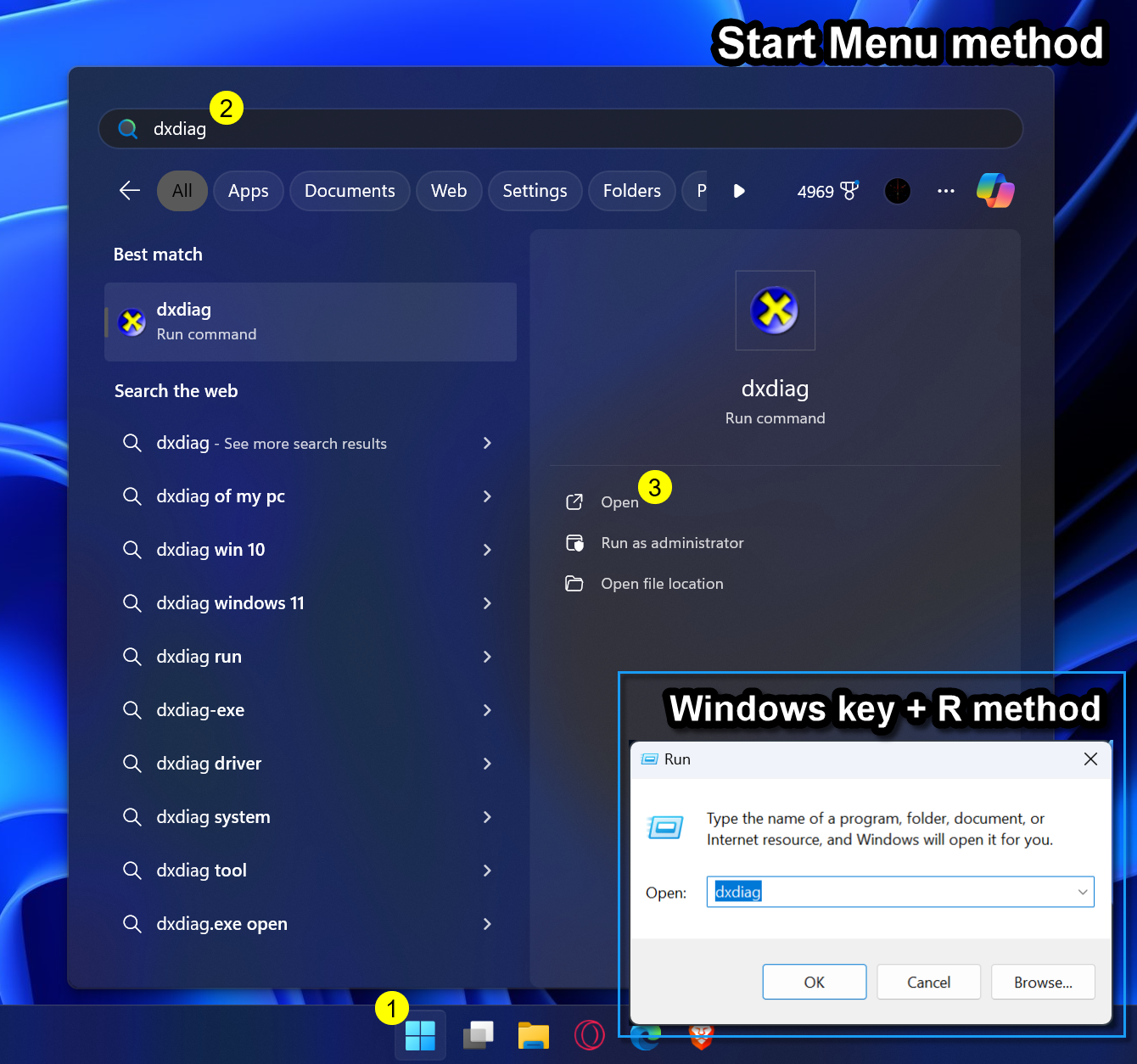The width and height of the screenshot is (1137, 1064).
Task: Open the dxdiag dropdown in the Run dialog
Action: tap(1082, 892)
